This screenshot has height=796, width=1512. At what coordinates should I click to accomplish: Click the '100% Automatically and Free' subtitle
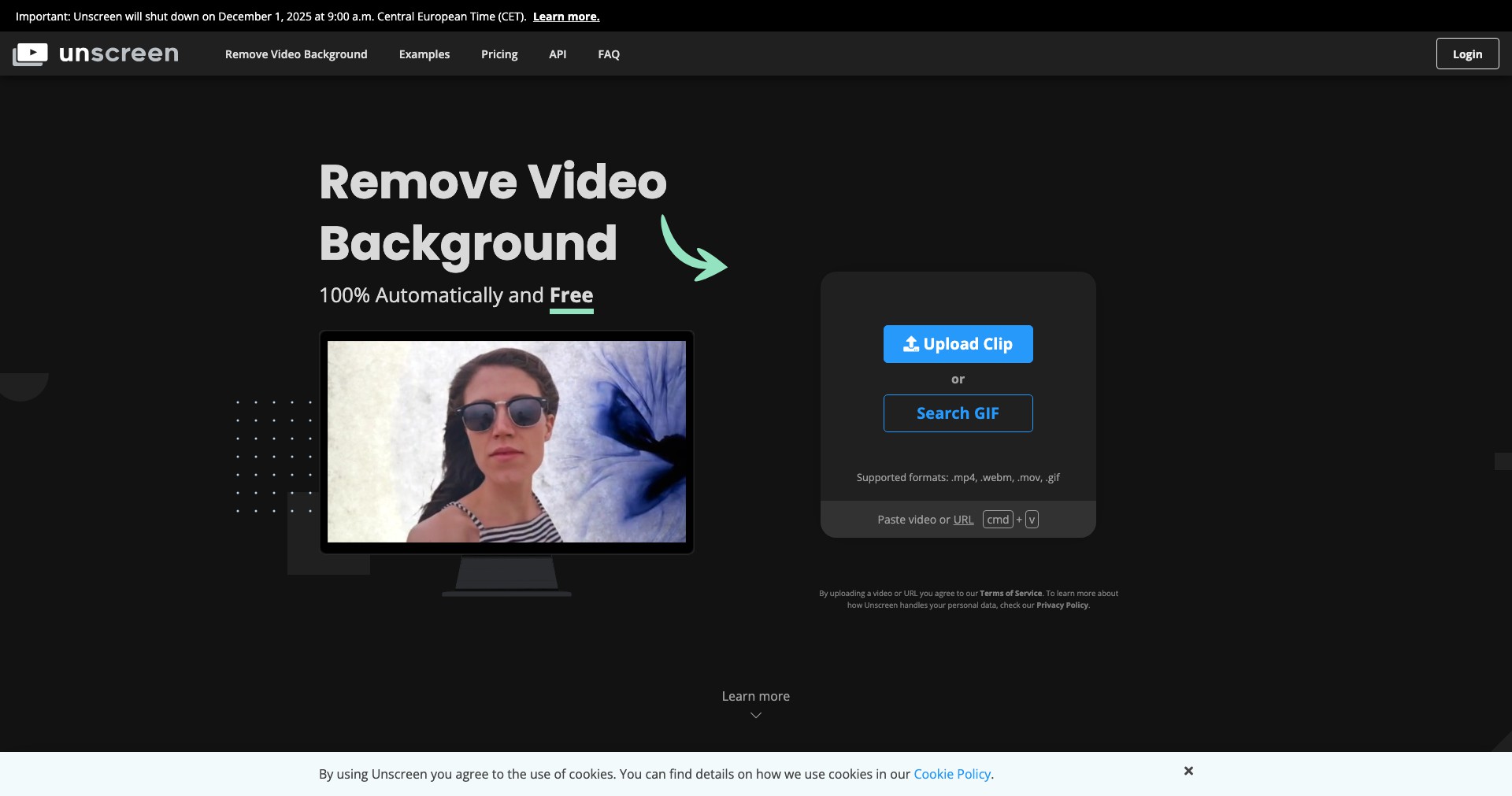click(x=456, y=295)
